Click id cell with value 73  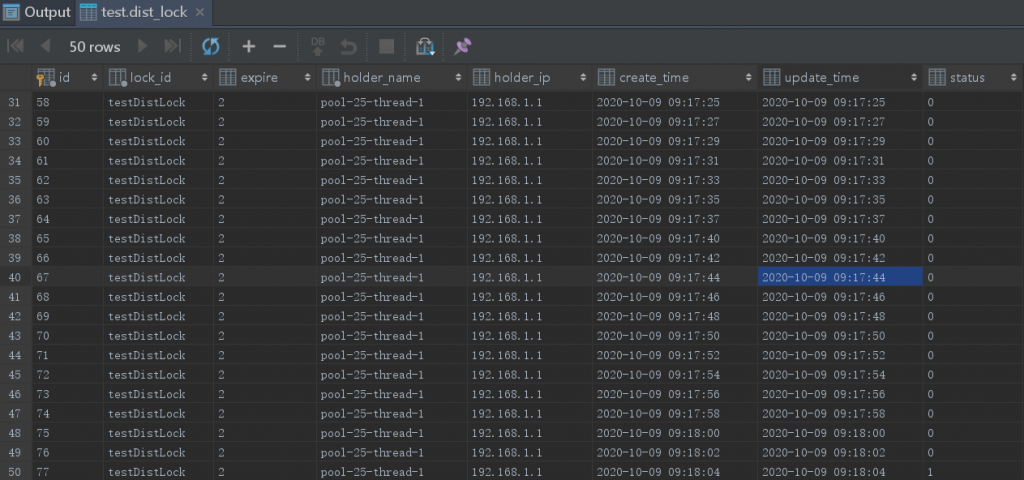67,394
